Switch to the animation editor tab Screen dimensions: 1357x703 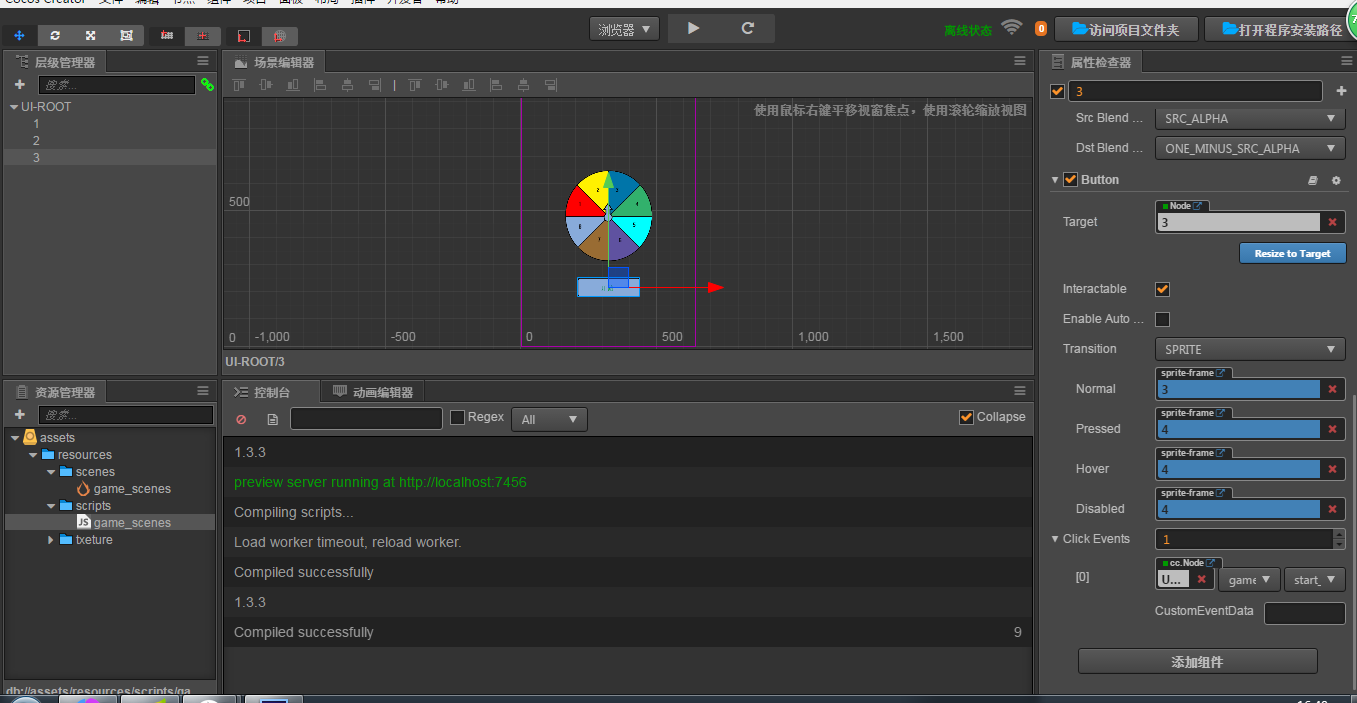[374, 392]
